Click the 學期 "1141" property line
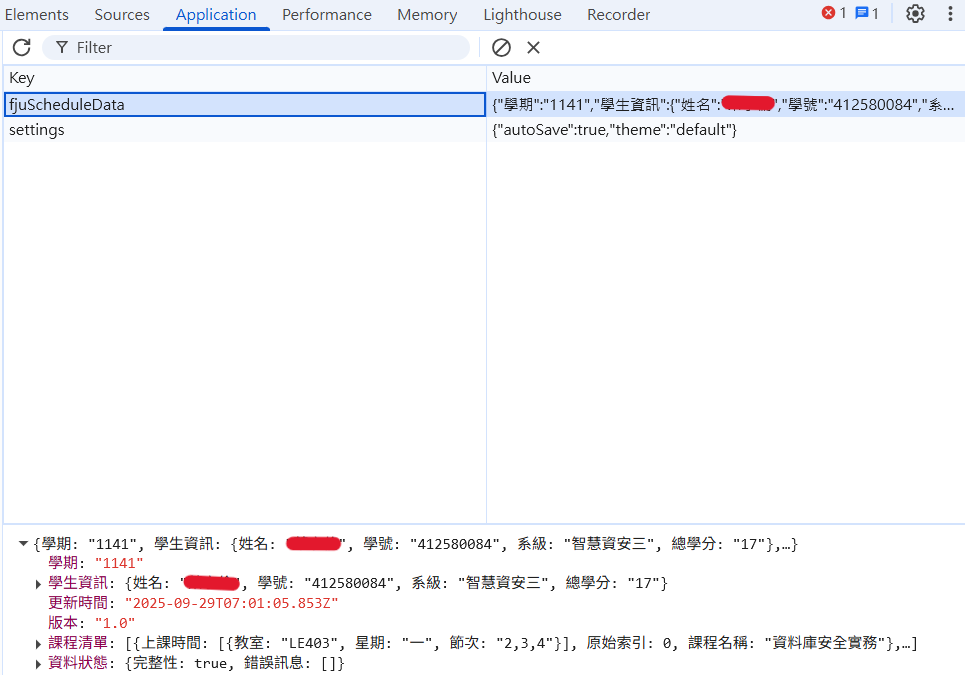This screenshot has width=965, height=675. pos(95,563)
